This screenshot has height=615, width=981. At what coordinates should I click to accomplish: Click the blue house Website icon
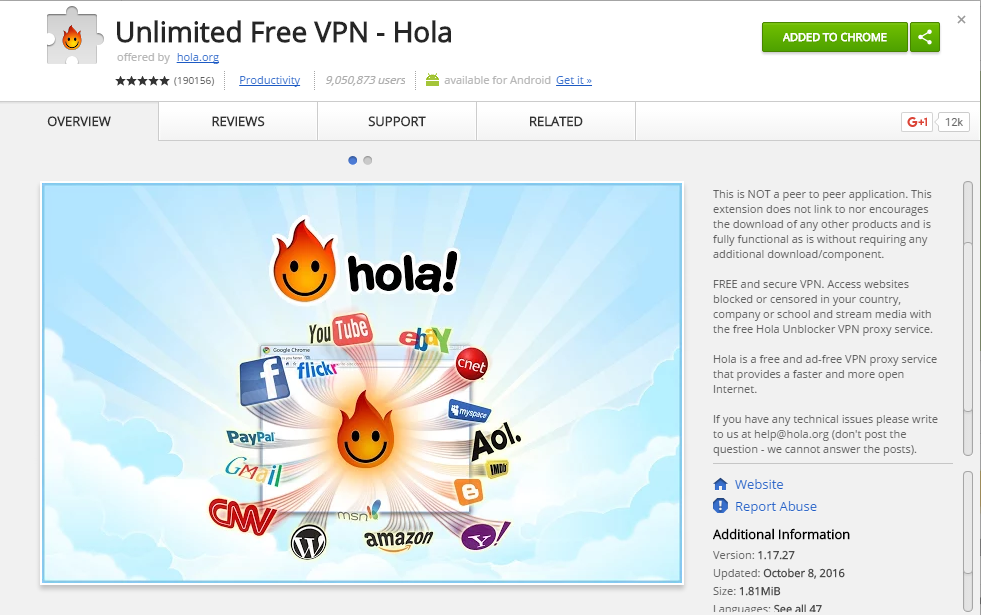720,484
